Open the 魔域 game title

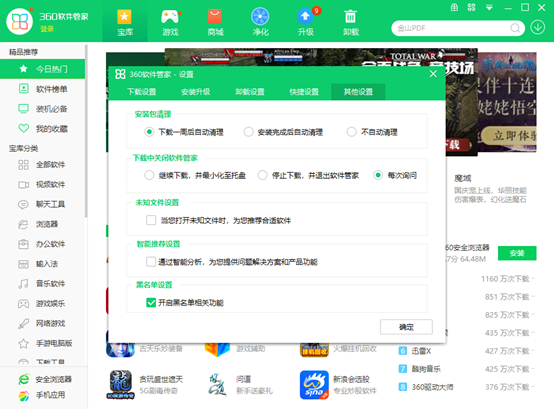[x=463, y=178]
